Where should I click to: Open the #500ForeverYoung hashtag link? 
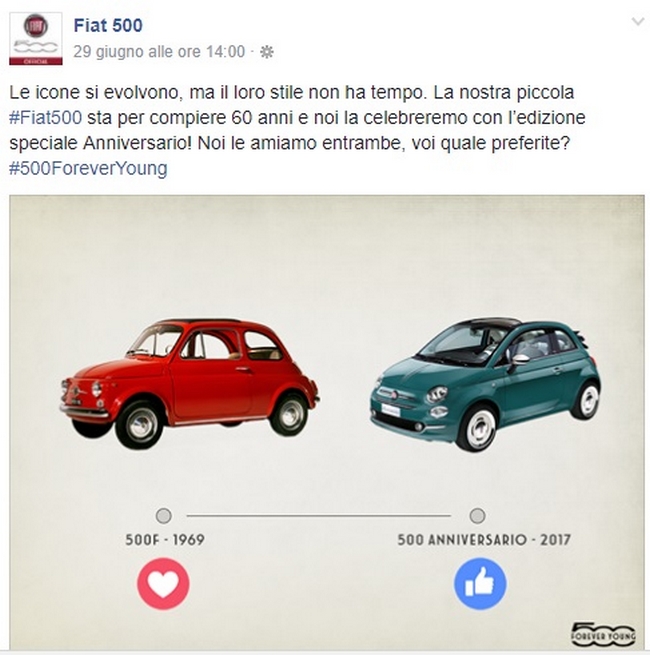pos(88,168)
